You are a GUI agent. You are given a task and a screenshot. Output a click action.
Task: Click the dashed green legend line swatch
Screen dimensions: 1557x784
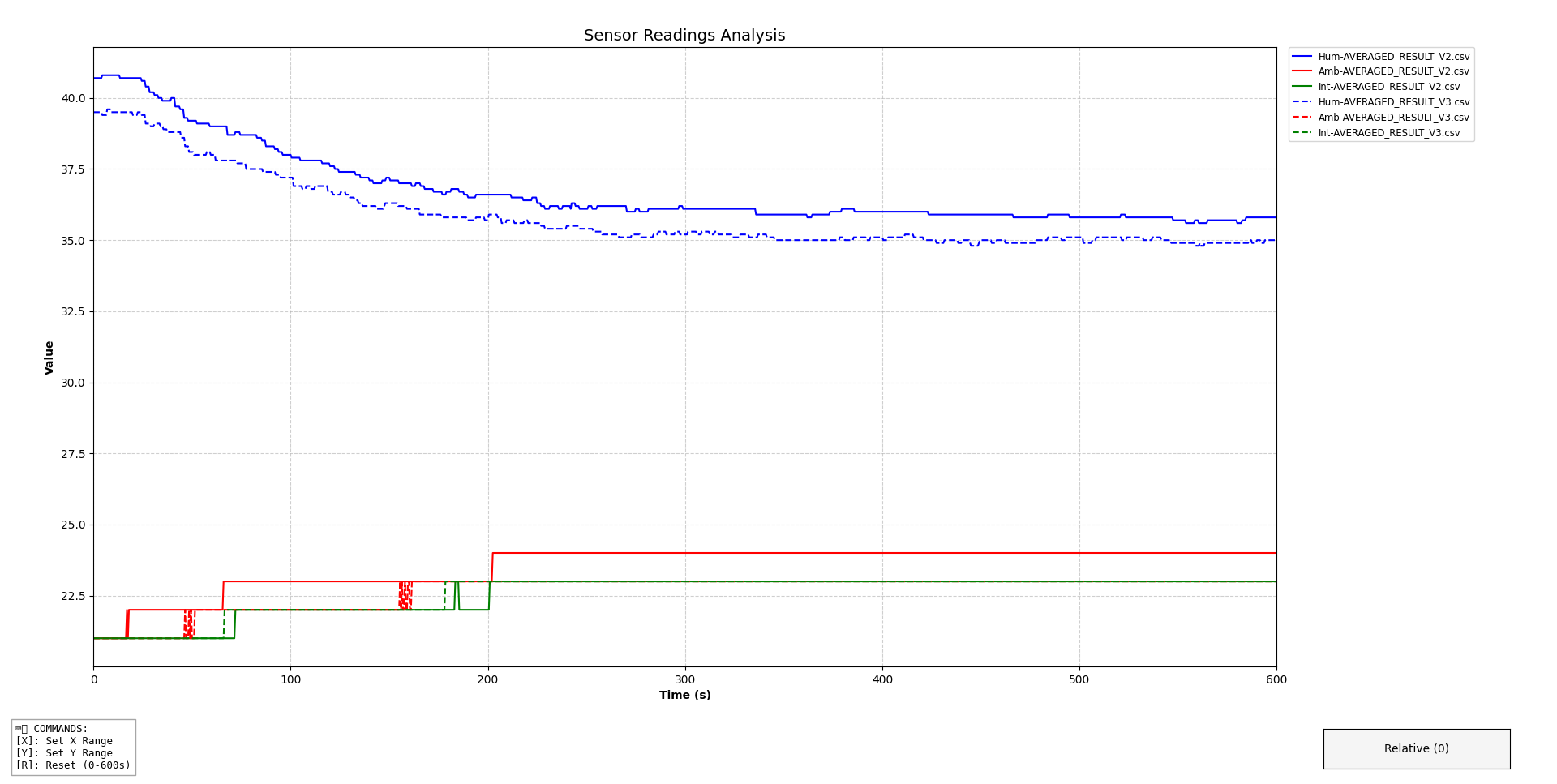click(1302, 132)
